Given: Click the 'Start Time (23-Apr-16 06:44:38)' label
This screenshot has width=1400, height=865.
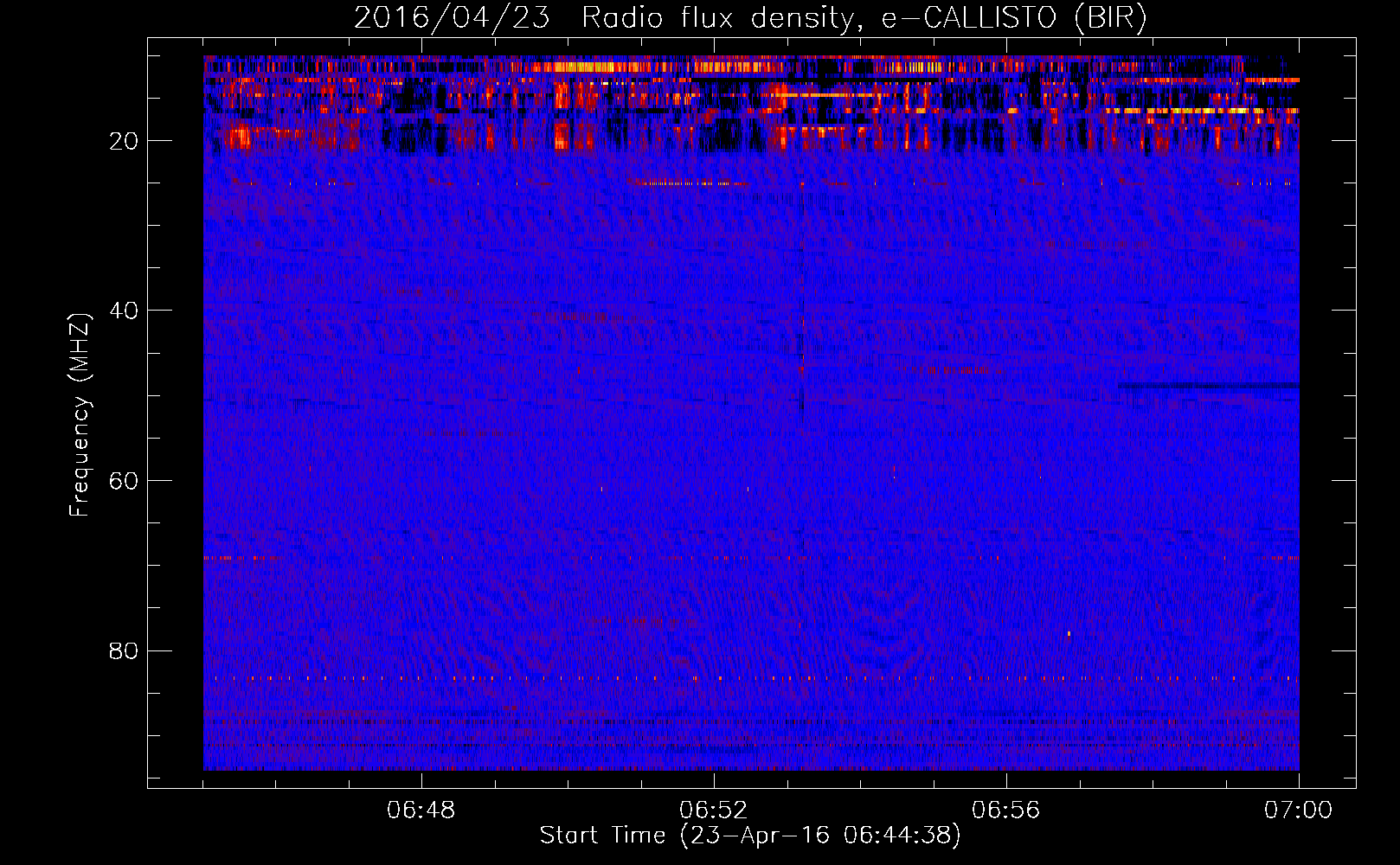Looking at the screenshot, I should pyautogui.click(x=750, y=836).
